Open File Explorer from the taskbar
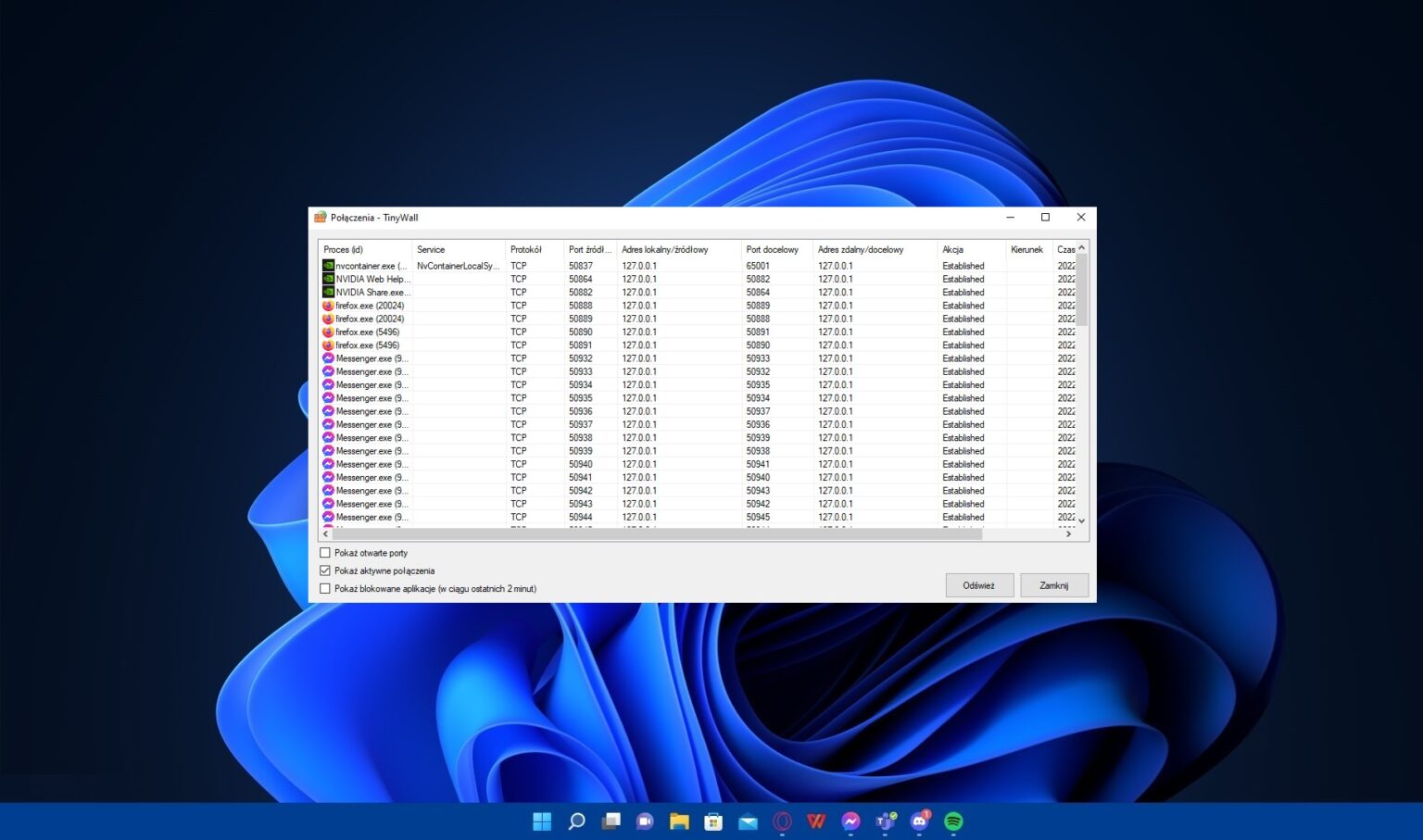 (679, 821)
